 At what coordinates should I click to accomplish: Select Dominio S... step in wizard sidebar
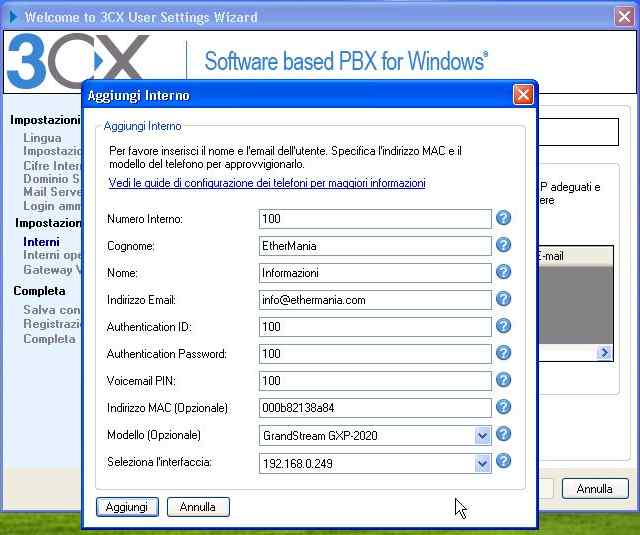(x=52, y=179)
